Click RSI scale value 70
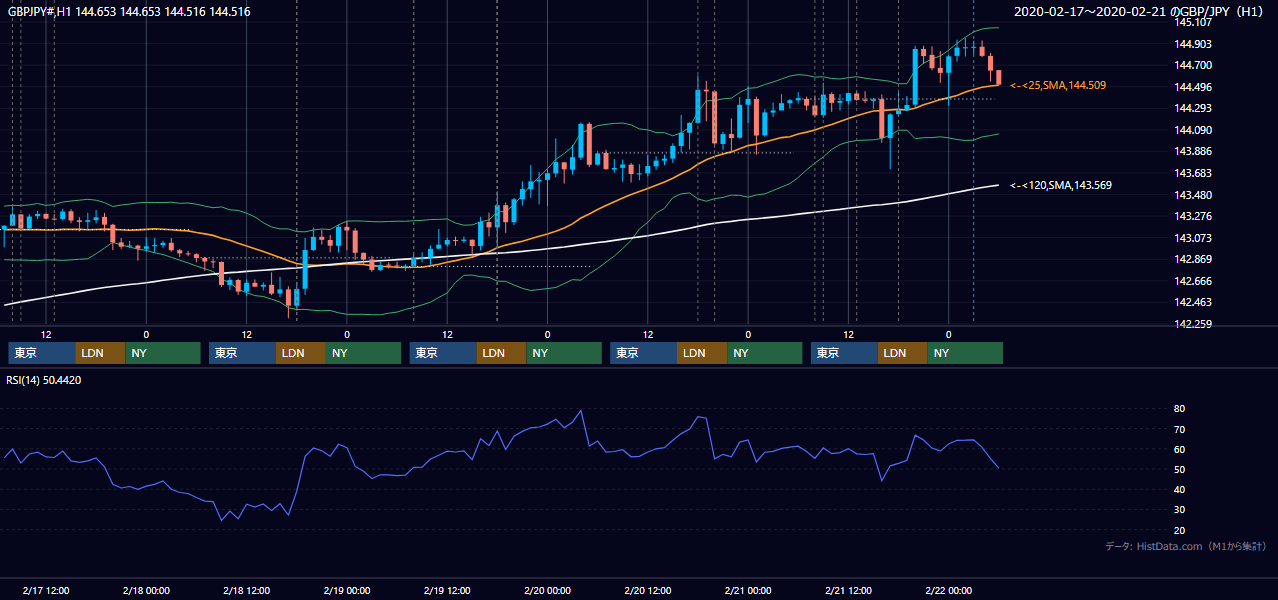Screen dimensions: 1278x600 point(1180,429)
